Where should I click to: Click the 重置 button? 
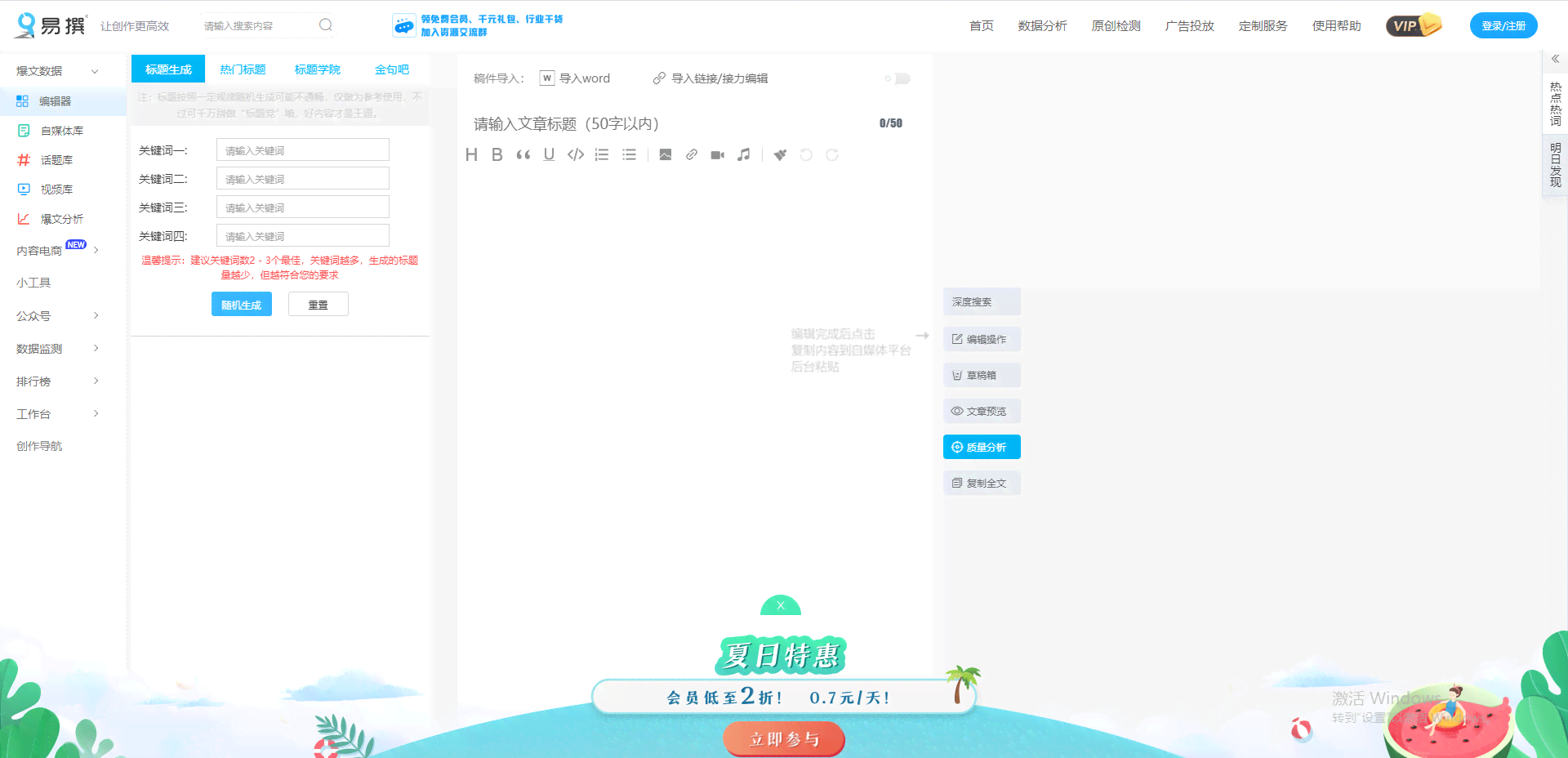318,305
